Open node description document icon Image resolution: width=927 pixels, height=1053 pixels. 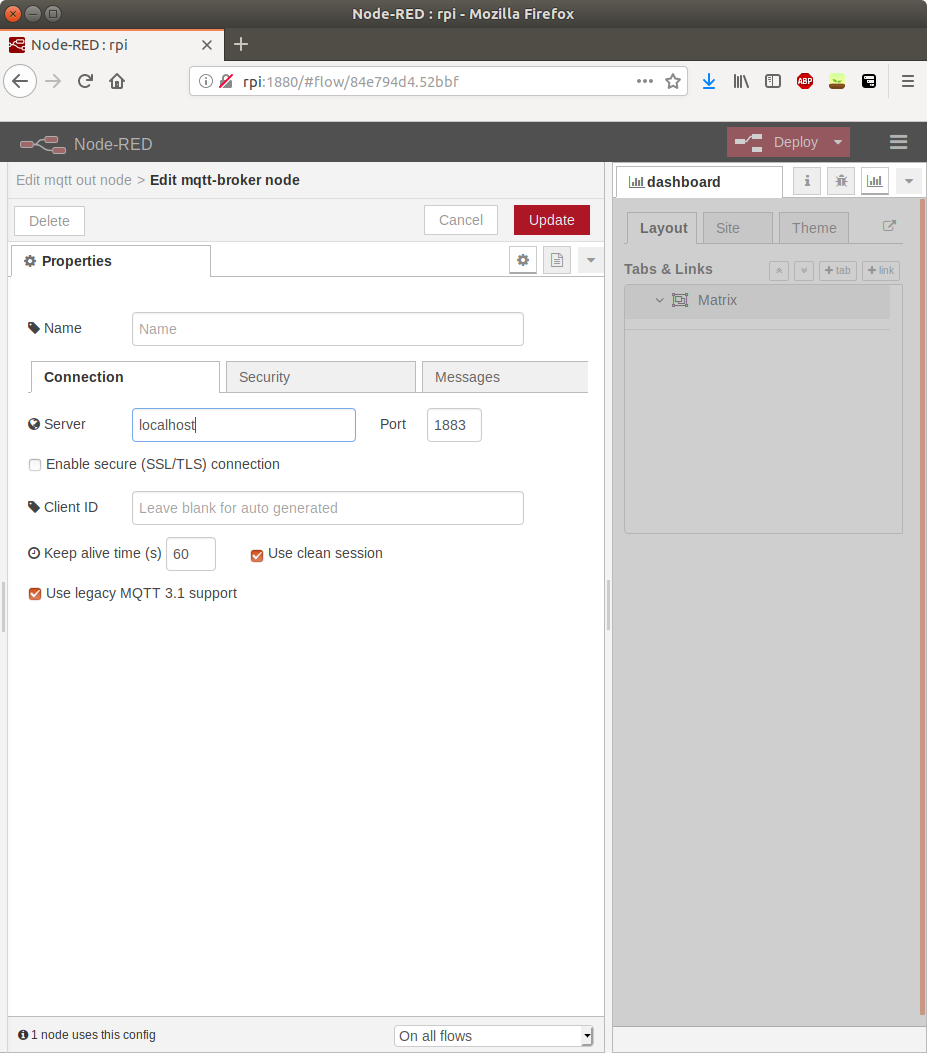click(557, 260)
